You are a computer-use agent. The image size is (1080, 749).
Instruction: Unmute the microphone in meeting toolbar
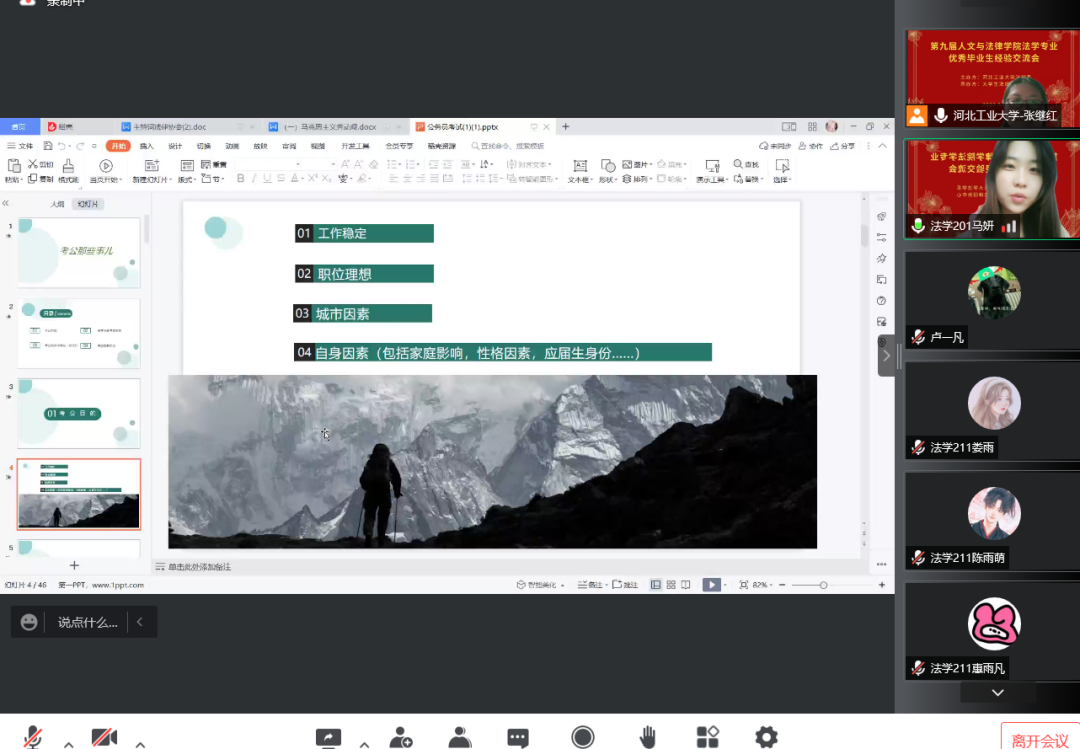33,737
